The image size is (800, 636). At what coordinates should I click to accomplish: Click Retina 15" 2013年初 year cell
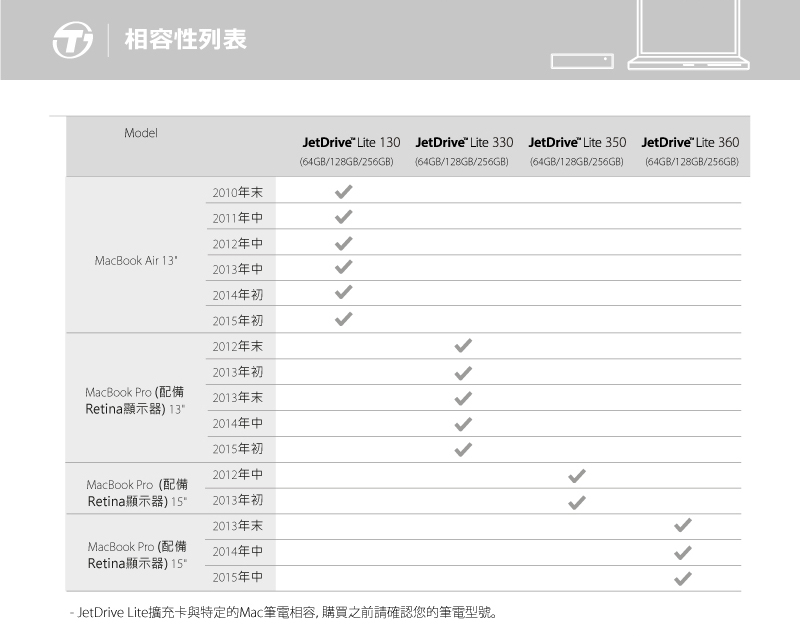point(238,500)
